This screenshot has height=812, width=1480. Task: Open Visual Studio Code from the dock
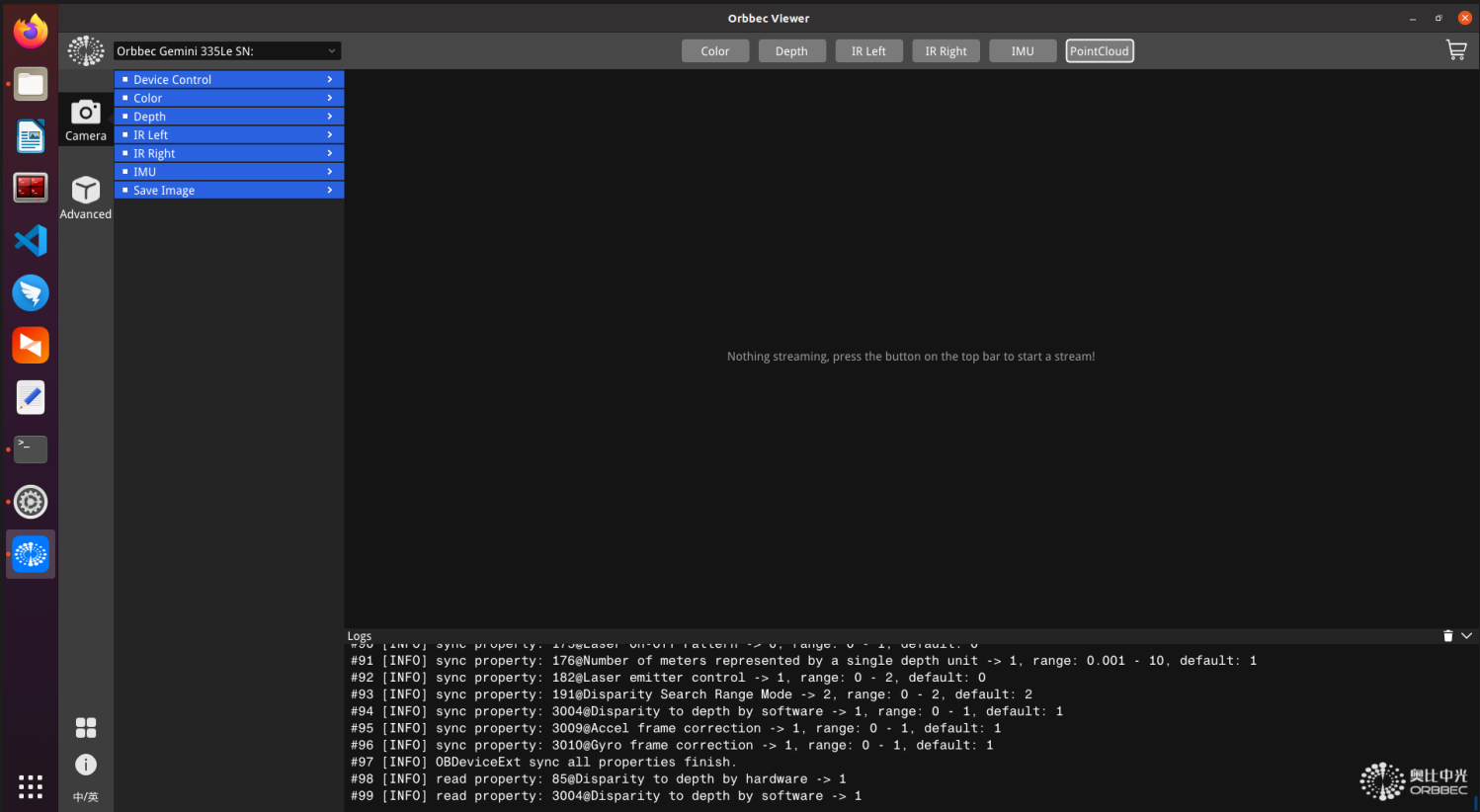point(31,240)
